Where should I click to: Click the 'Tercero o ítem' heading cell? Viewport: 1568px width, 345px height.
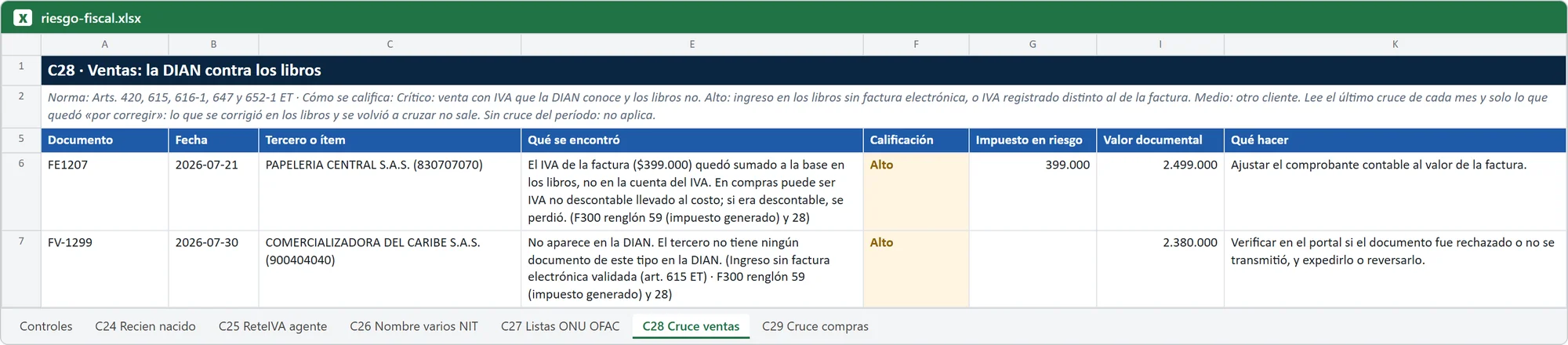tap(390, 140)
